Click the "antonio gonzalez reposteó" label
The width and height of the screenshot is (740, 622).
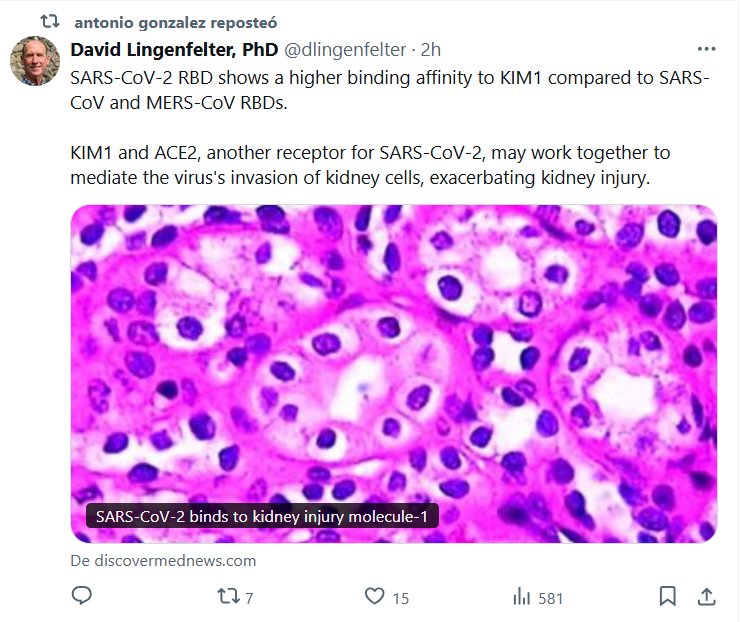(x=177, y=21)
